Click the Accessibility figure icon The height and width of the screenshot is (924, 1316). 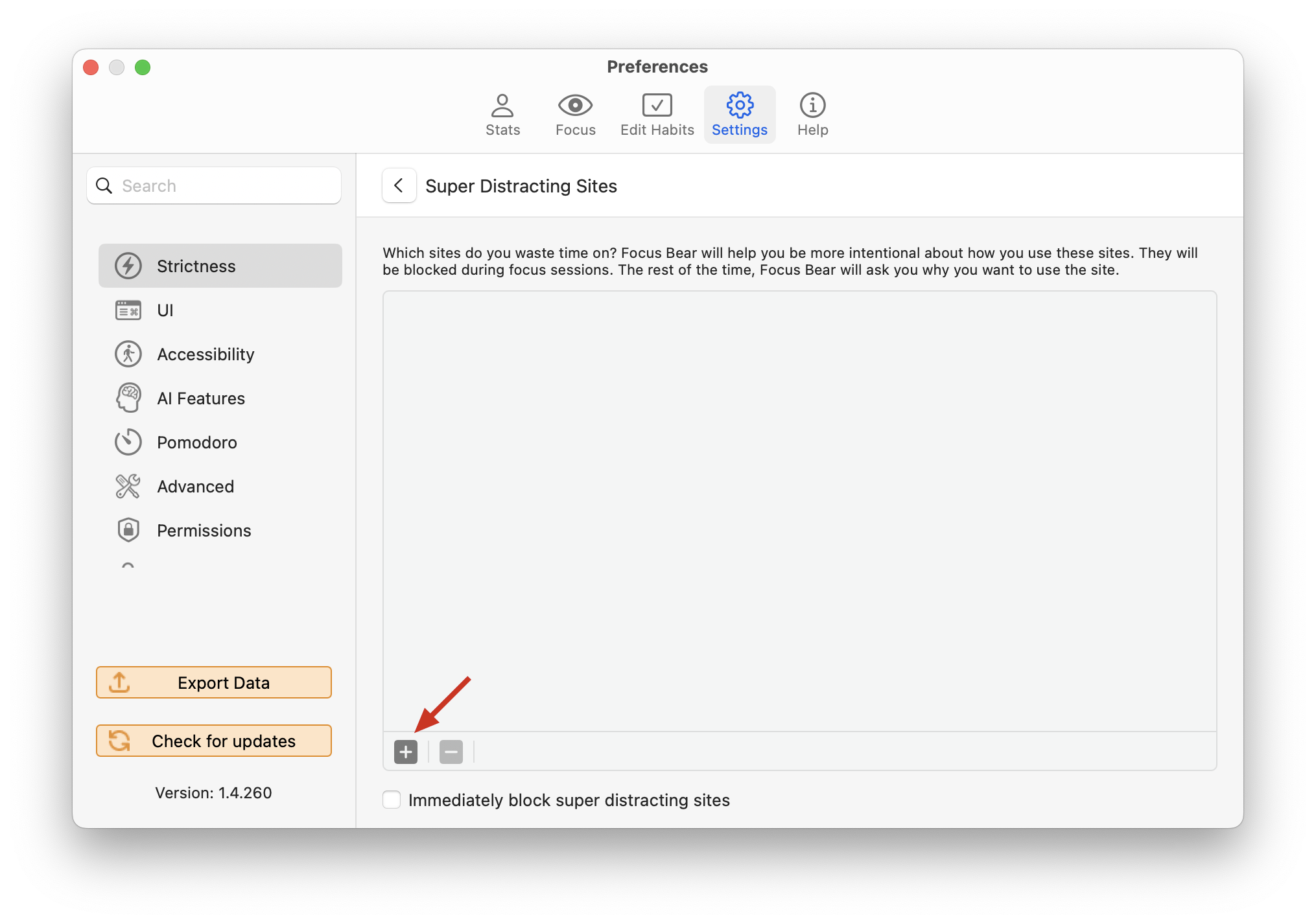(x=128, y=354)
